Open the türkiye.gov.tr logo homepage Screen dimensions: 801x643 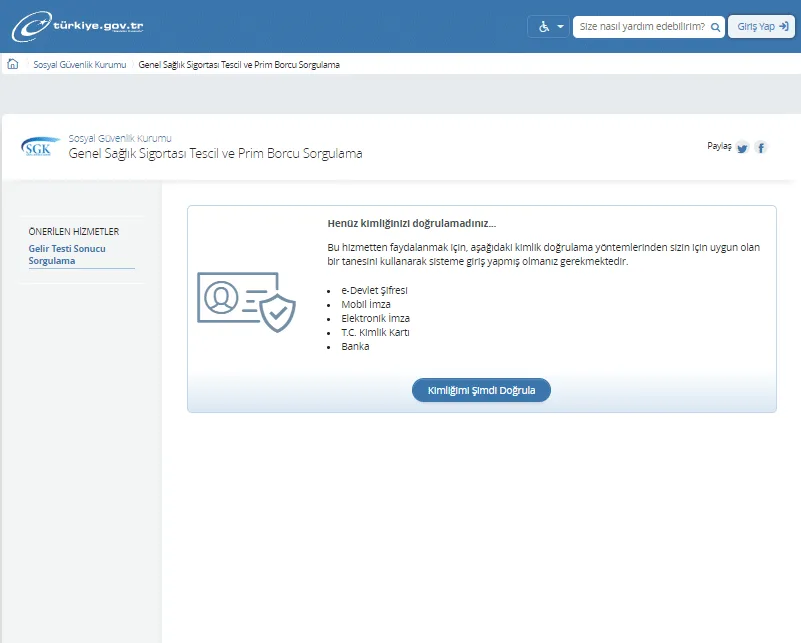pos(78,26)
